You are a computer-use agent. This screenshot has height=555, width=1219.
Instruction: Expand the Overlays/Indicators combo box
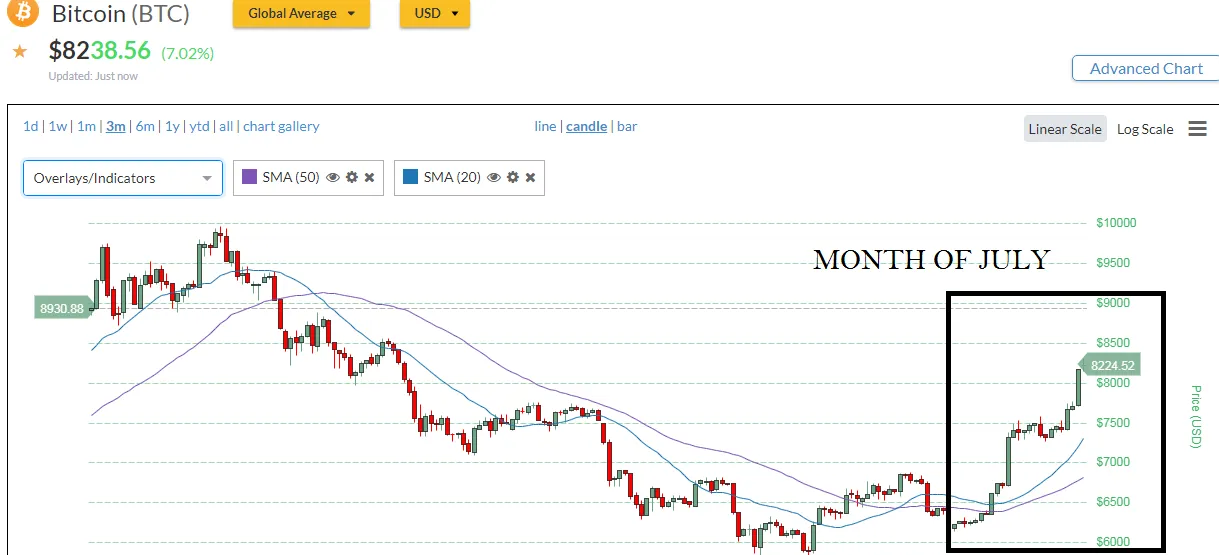(x=123, y=178)
